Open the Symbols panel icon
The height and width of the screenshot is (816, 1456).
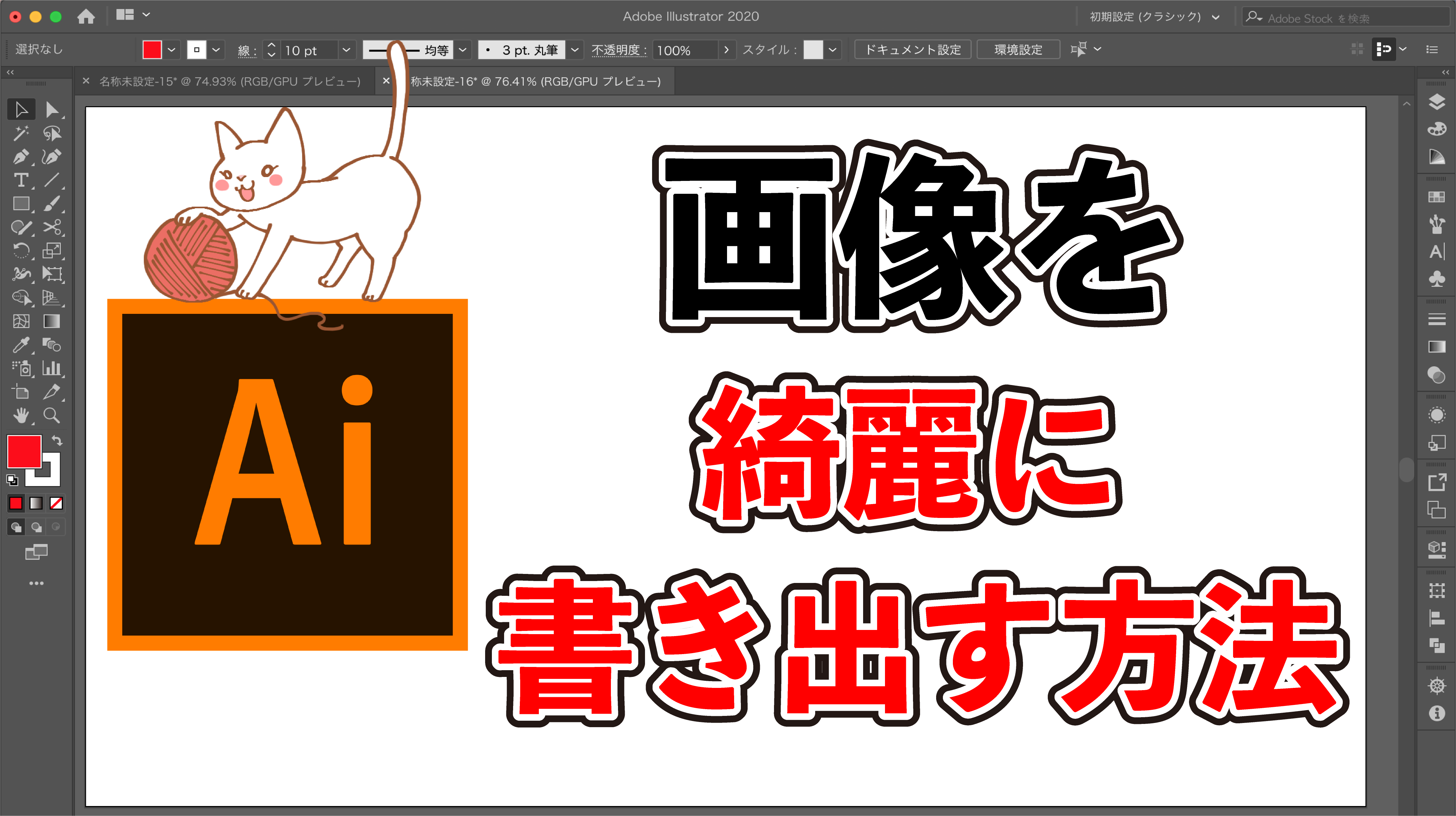[x=1436, y=279]
